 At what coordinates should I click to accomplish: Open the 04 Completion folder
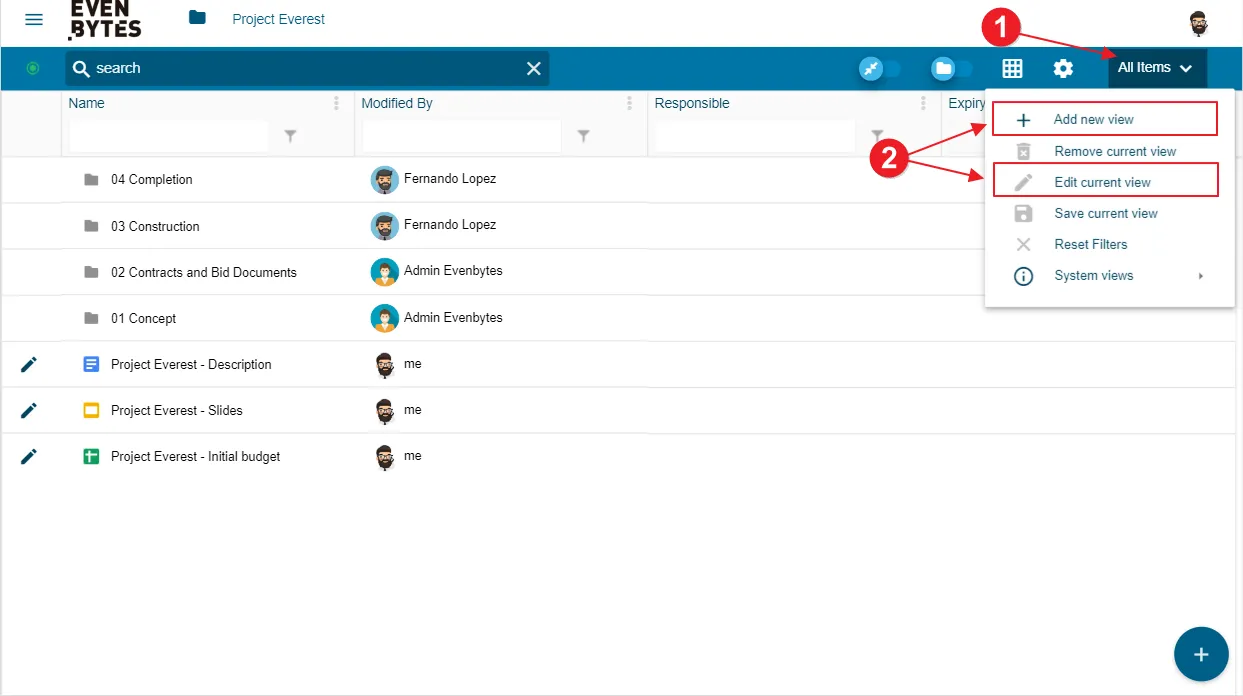pos(151,180)
